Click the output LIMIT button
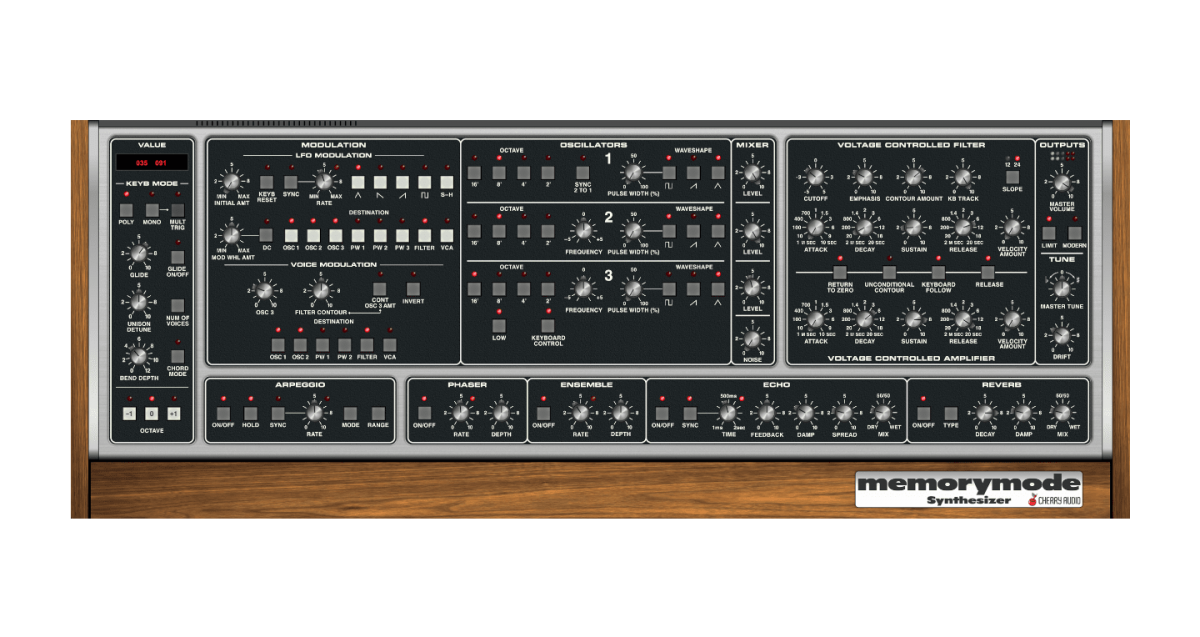 pos(1049,231)
